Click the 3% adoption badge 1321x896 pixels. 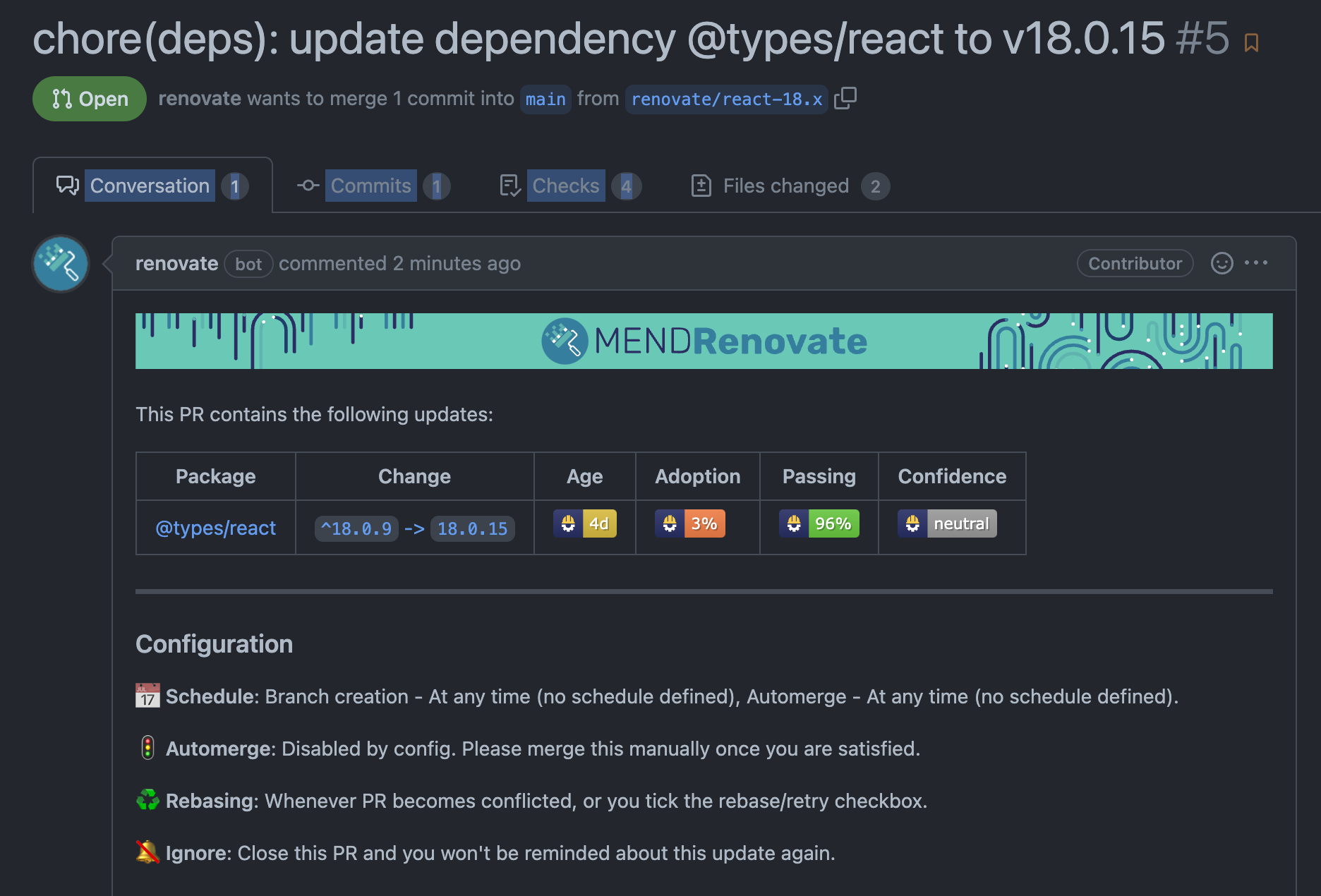(x=690, y=523)
